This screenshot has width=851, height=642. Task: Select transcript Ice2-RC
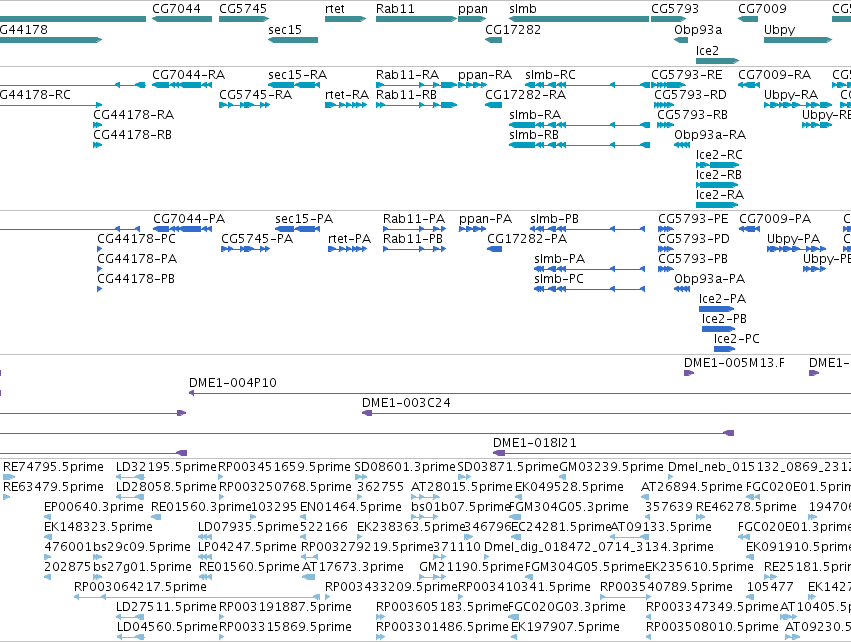719,155
